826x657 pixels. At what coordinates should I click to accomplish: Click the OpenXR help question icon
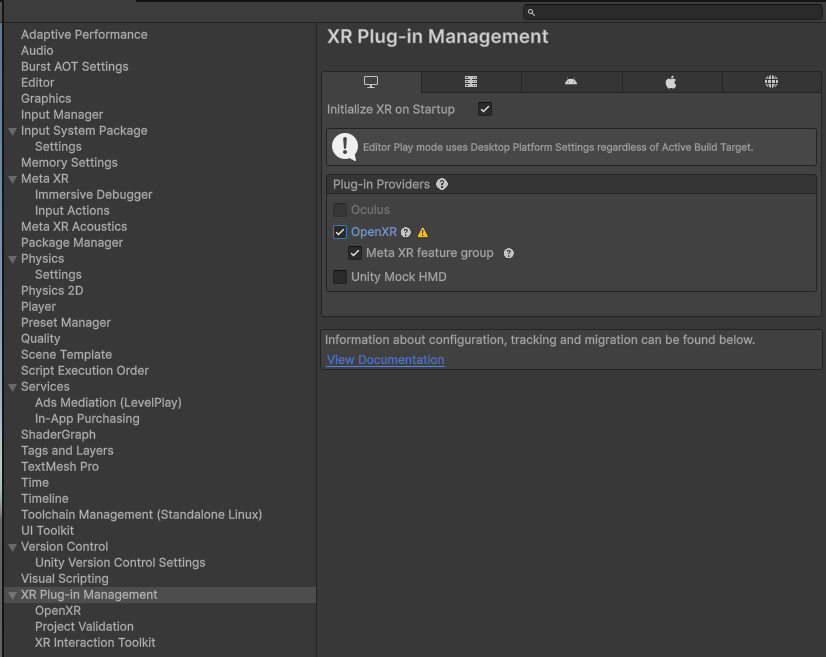coord(406,232)
